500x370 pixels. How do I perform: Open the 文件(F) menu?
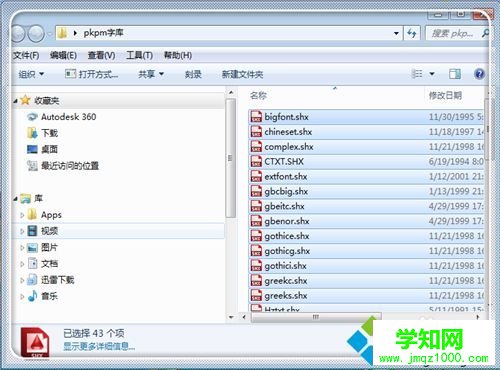click(26, 55)
